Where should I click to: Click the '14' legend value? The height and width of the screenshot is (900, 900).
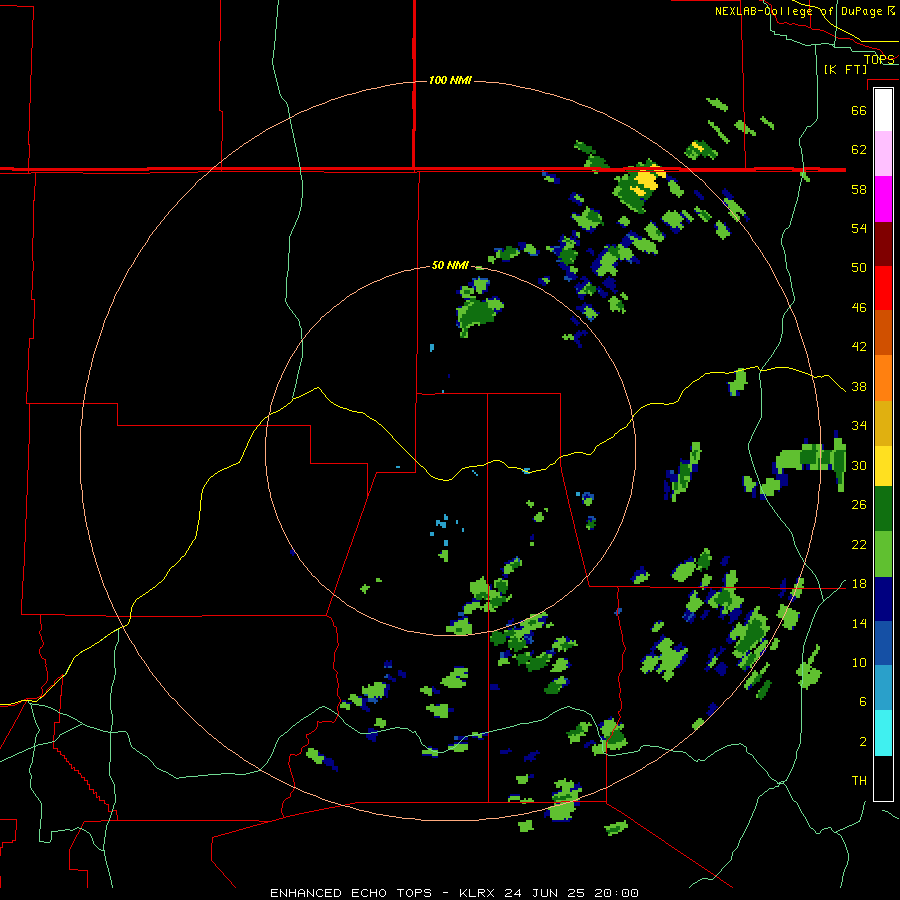[859, 623]
